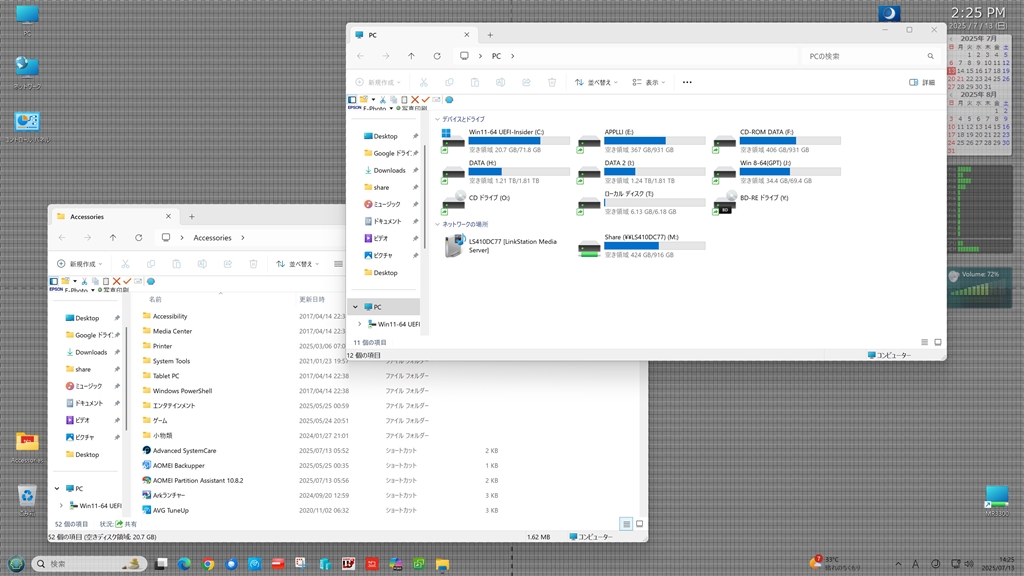This screenshot has width=1024, height=576.
Task: Open ローカル ディスク (T:) drive
Action: (x=641, y=202)
